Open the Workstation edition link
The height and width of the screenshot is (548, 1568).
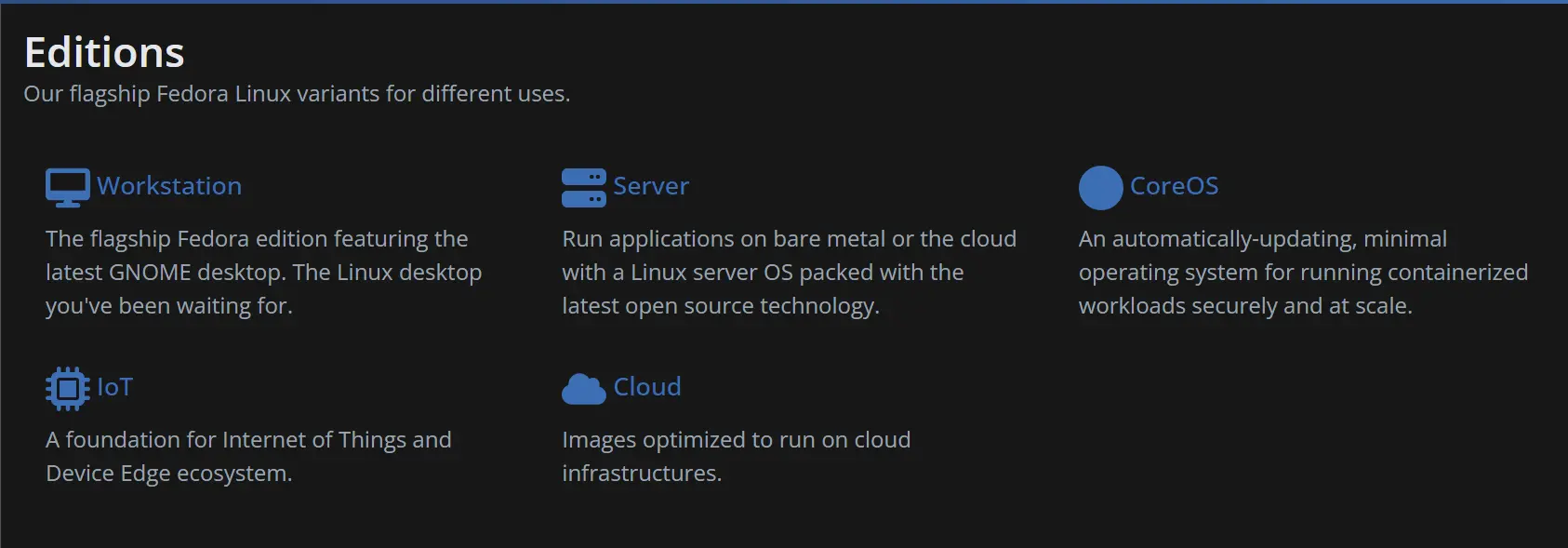pos(169,186)
